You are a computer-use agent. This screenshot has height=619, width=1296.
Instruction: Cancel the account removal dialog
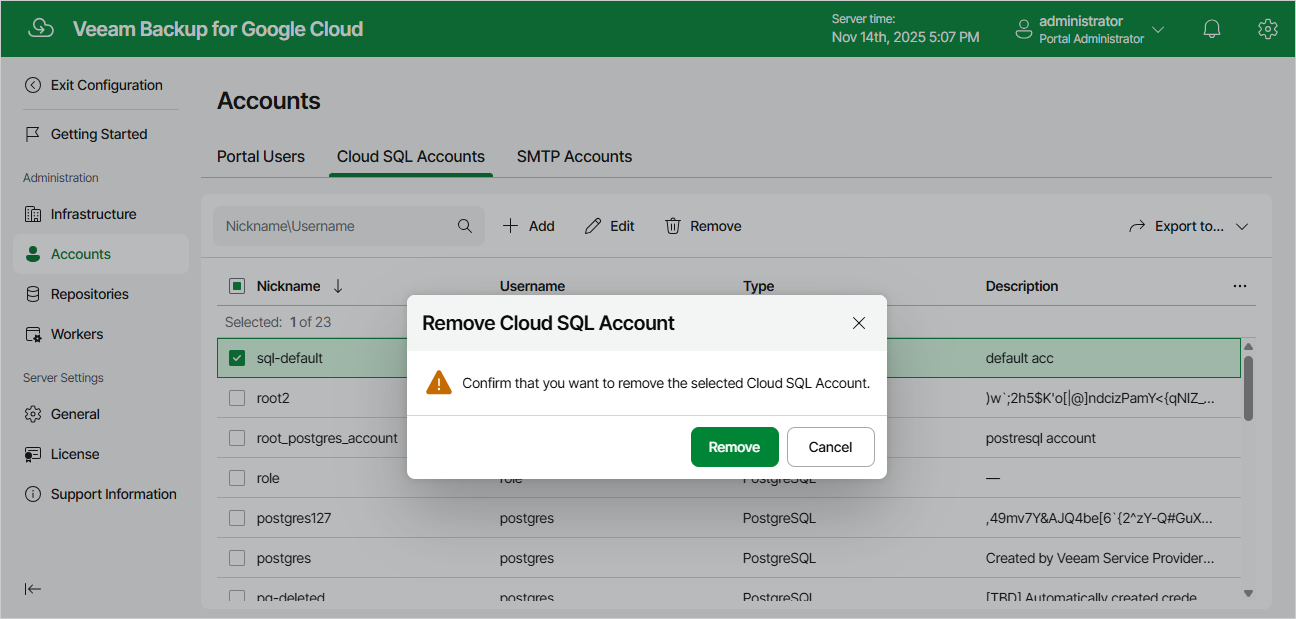click(830, 447)
